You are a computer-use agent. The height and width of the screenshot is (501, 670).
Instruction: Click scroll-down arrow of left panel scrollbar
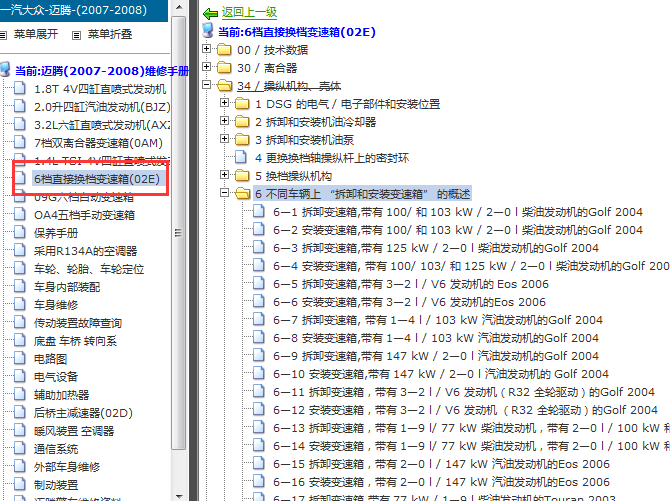coord(179,496)
